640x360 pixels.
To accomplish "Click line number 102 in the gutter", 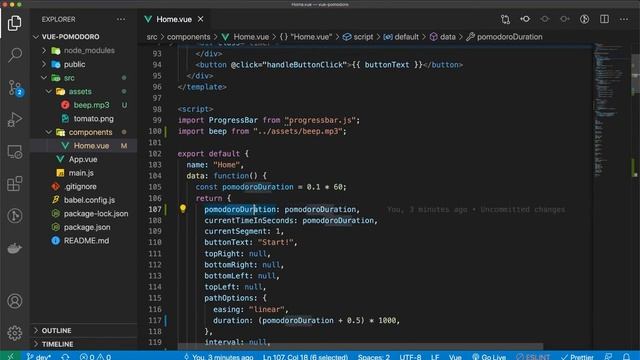I will [x=155, y=153].
